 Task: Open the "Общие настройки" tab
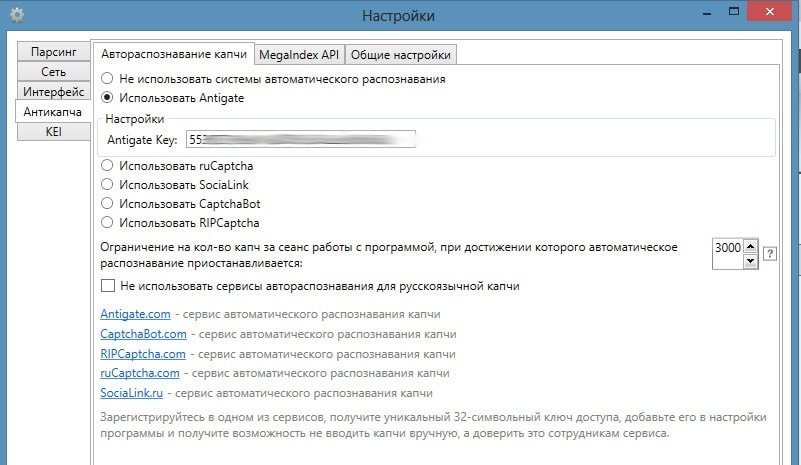click(x=401, y=54)
